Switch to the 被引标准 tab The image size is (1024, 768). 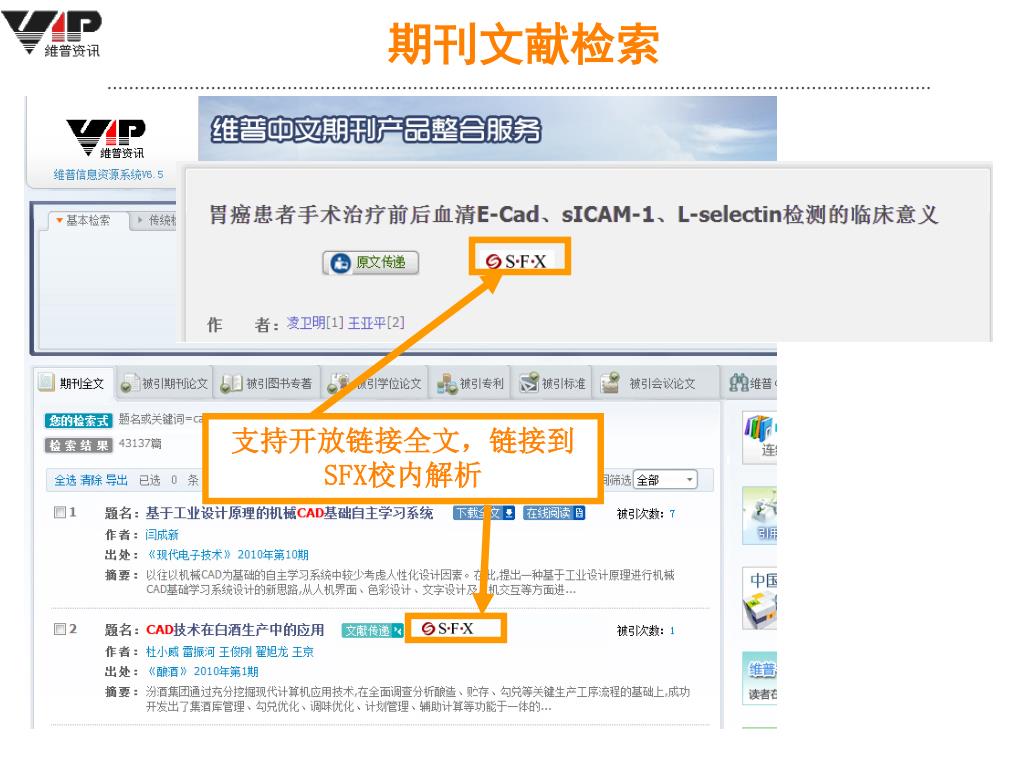click(x=552, y=383)
